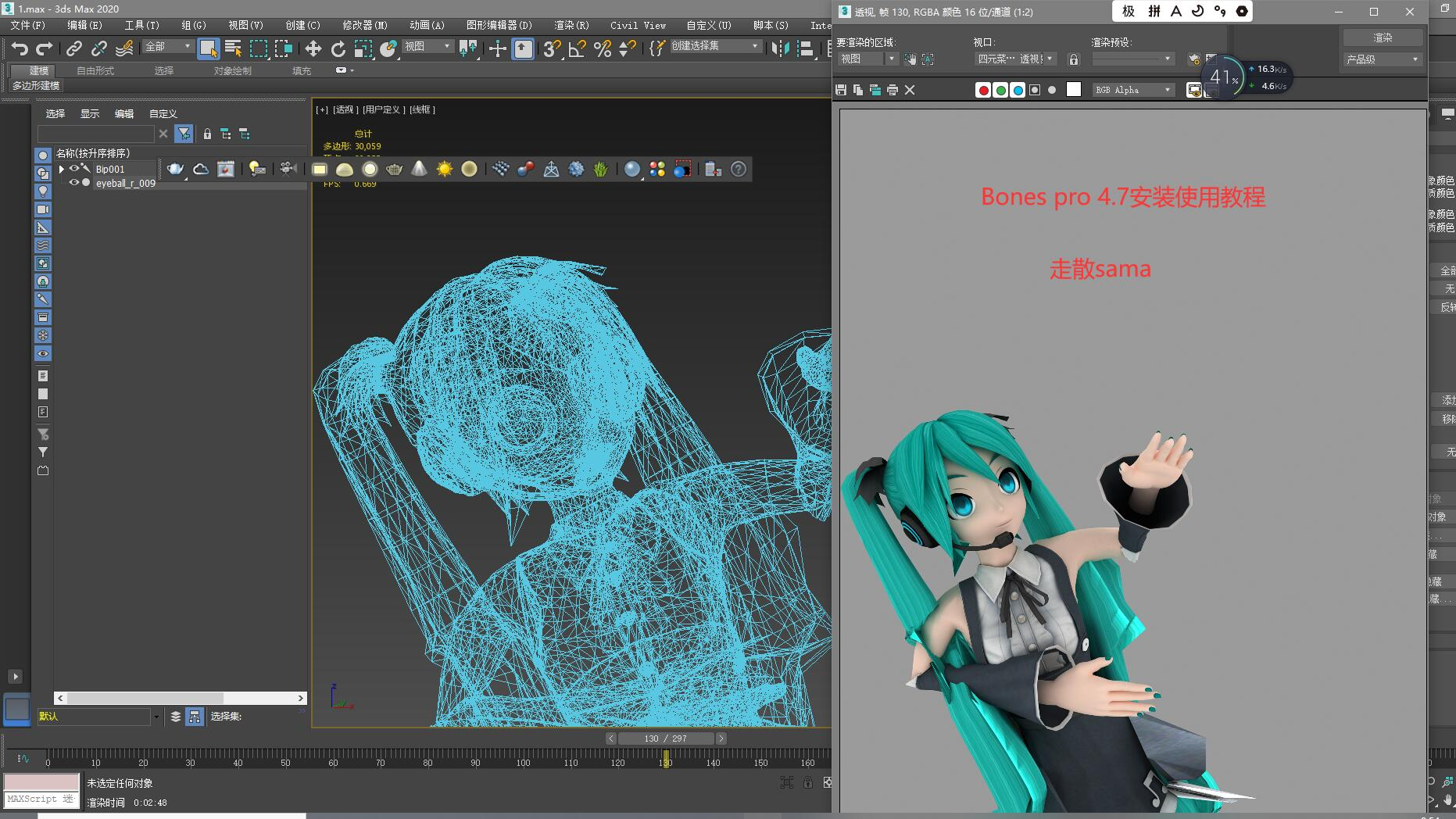1456x819 pixels.
Task: Click the yellow sun light icon
Action: pos(444,169)
